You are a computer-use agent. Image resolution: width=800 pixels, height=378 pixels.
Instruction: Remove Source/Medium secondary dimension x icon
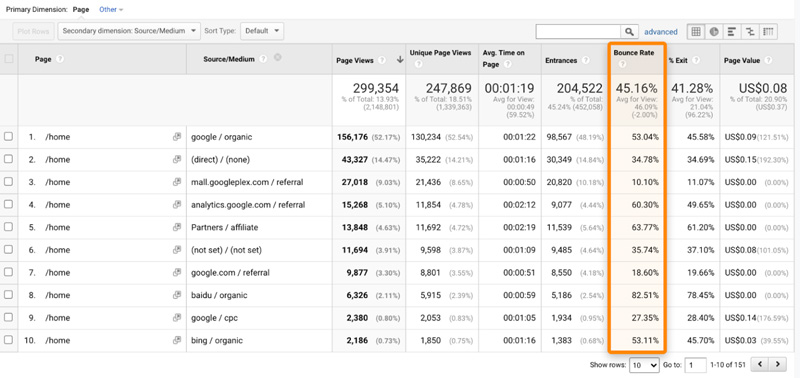(x=277, y=58)
